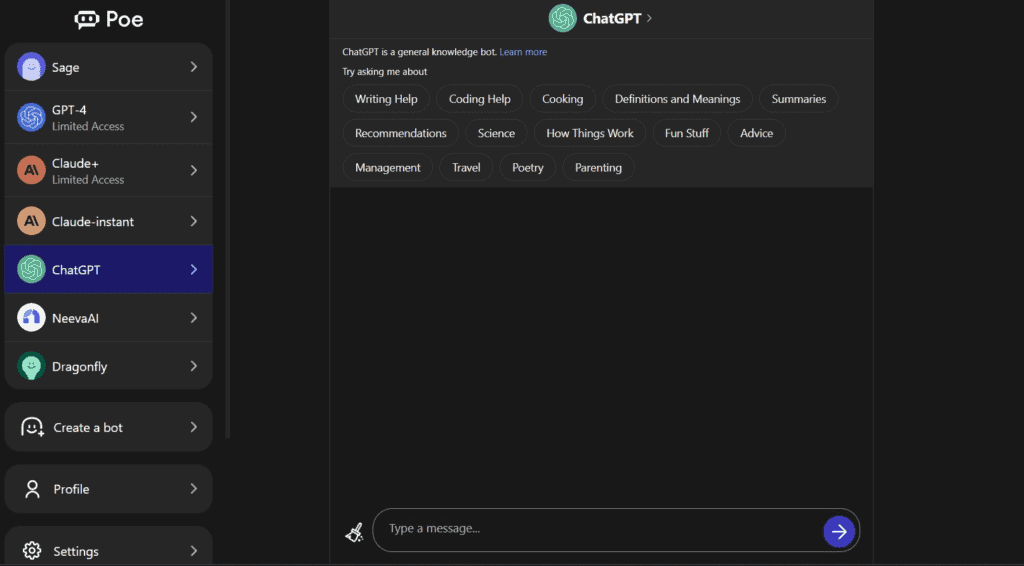The image size is (1024, 566).
Task: Click the GPT-4 bot avatar icon
Action: tap(31, 118)
